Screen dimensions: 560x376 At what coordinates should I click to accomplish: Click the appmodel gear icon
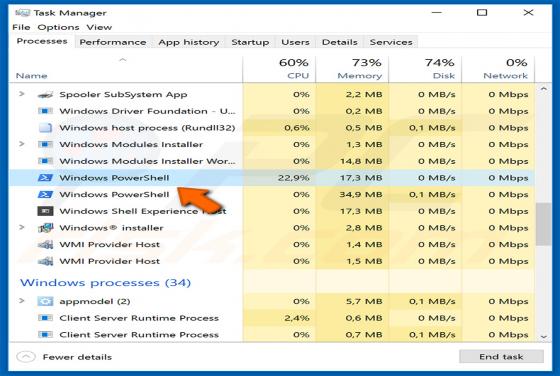pos(45,301)
